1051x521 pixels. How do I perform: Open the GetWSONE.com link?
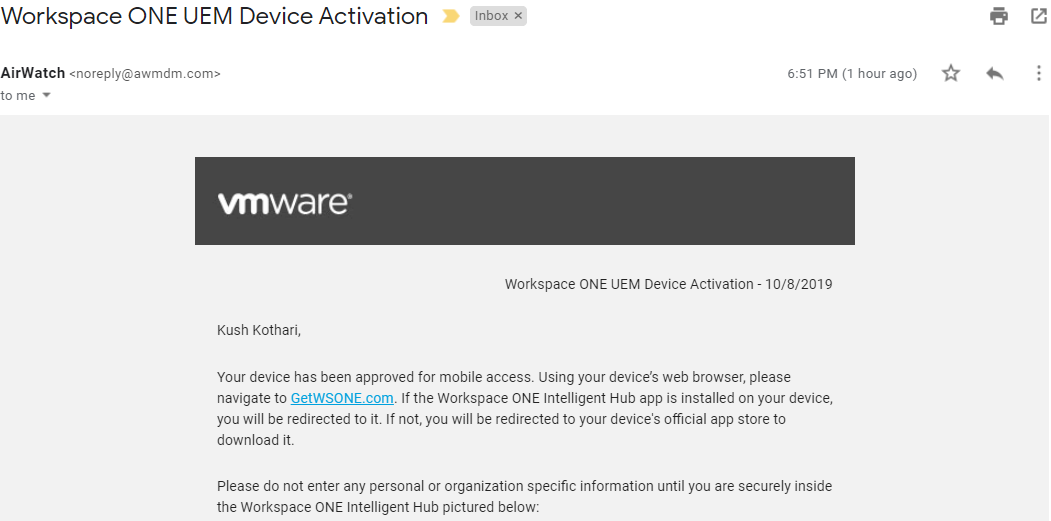point(342,398)
